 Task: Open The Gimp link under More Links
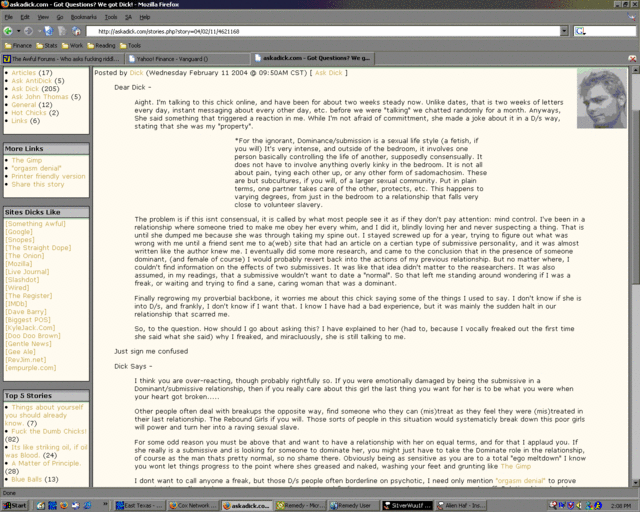pyautogui.click(x=27, y=160)
